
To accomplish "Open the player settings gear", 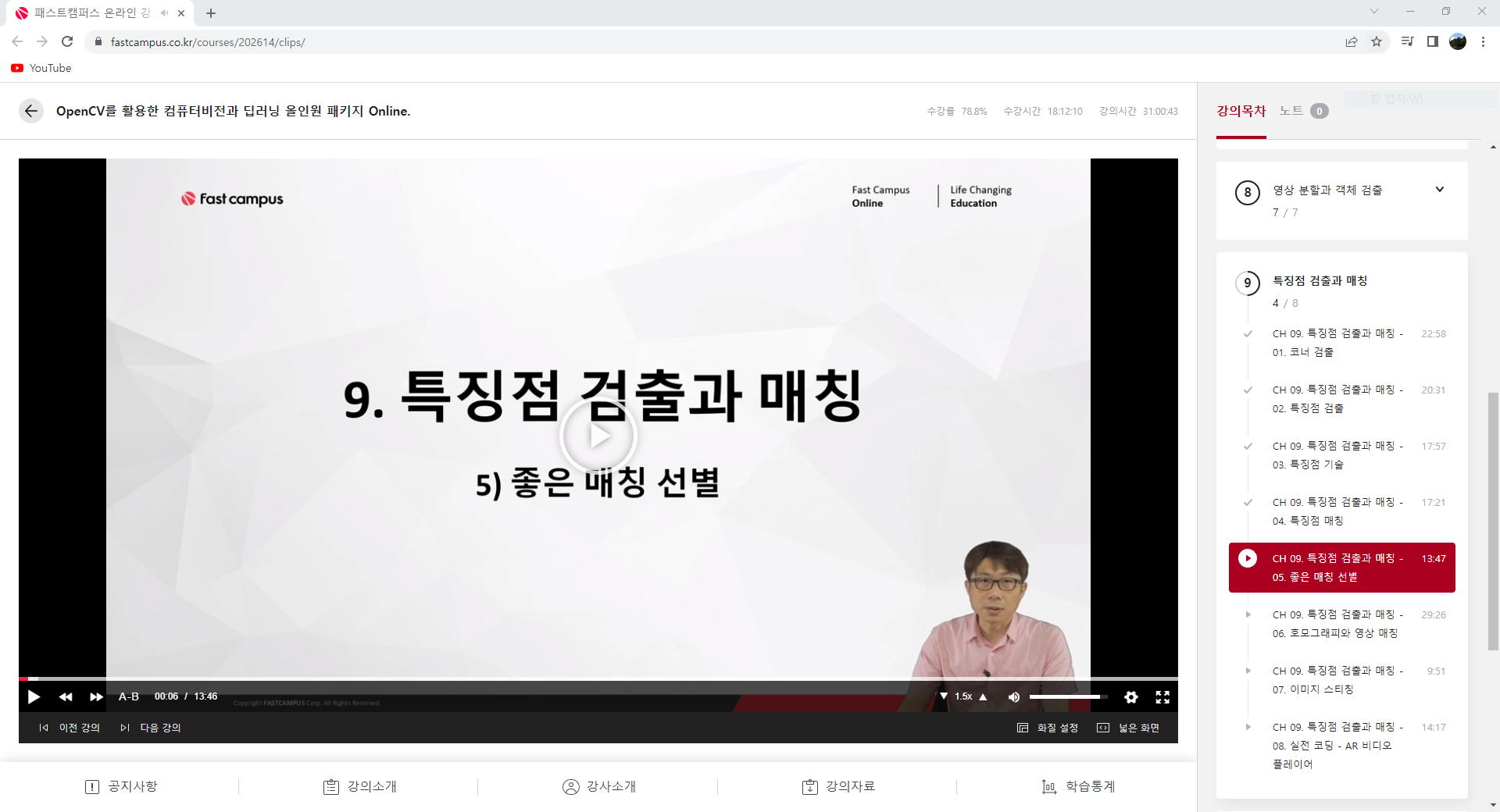I will [1130, 696].
